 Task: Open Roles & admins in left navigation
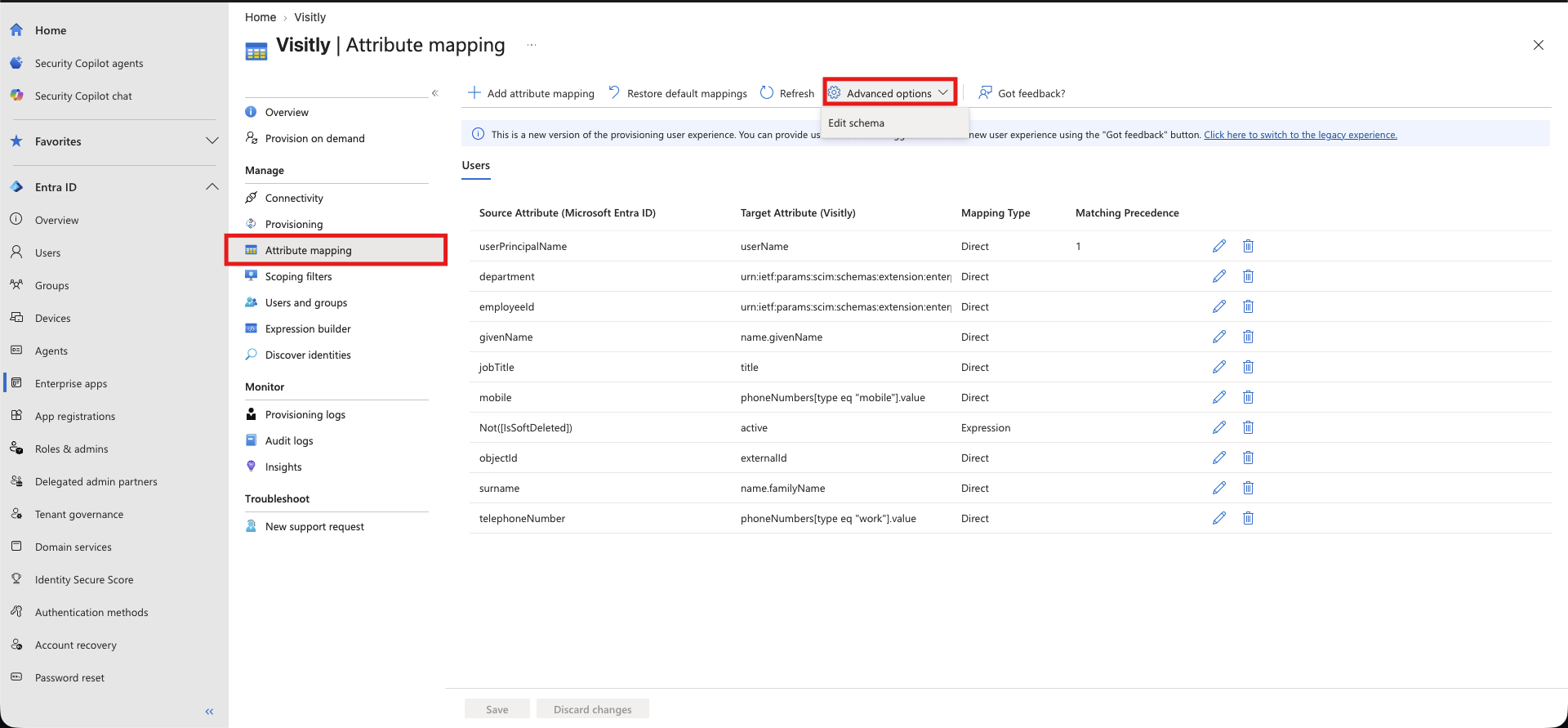(x=72, y=449)
